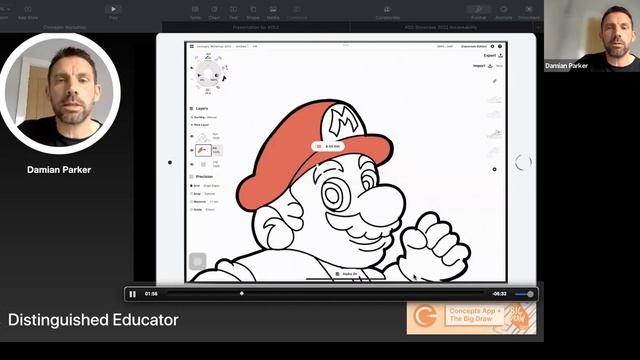640x360 pixels.
Task: Select the bottom grid layer thumbnail
Action: click(203, 164)
